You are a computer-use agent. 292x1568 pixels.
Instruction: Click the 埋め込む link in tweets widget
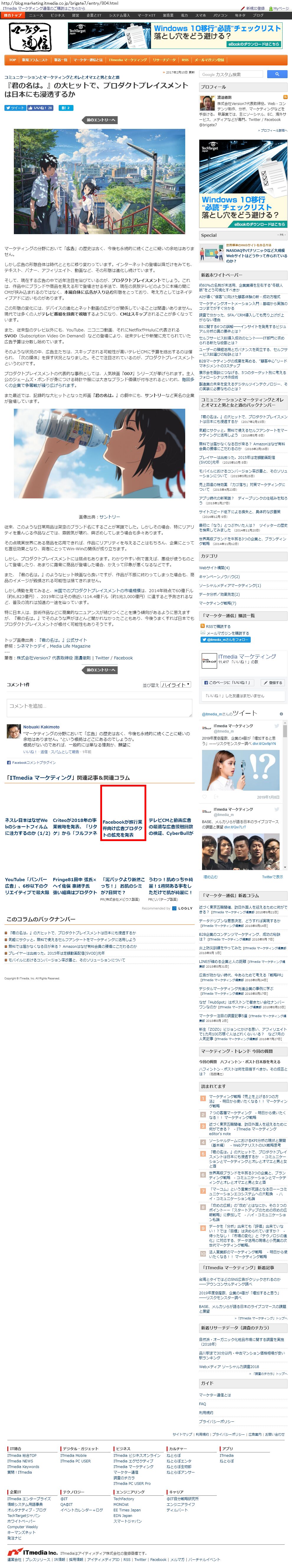tap(210, 876)
